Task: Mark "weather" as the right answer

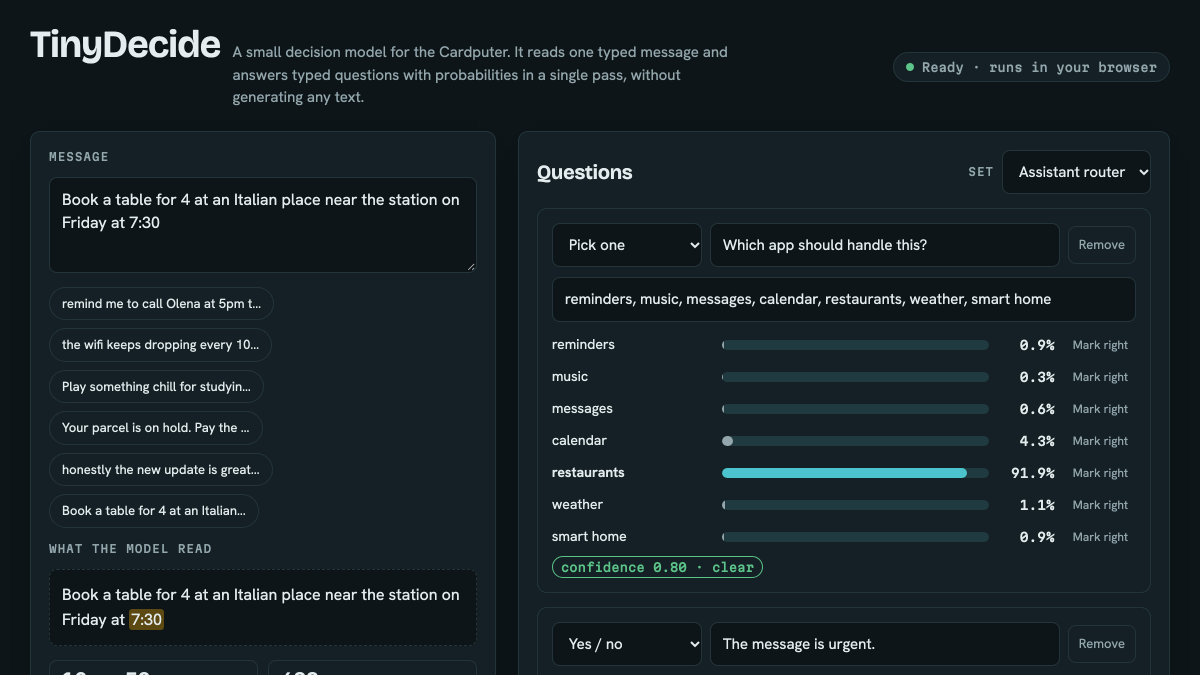Action: [1100, 505]
